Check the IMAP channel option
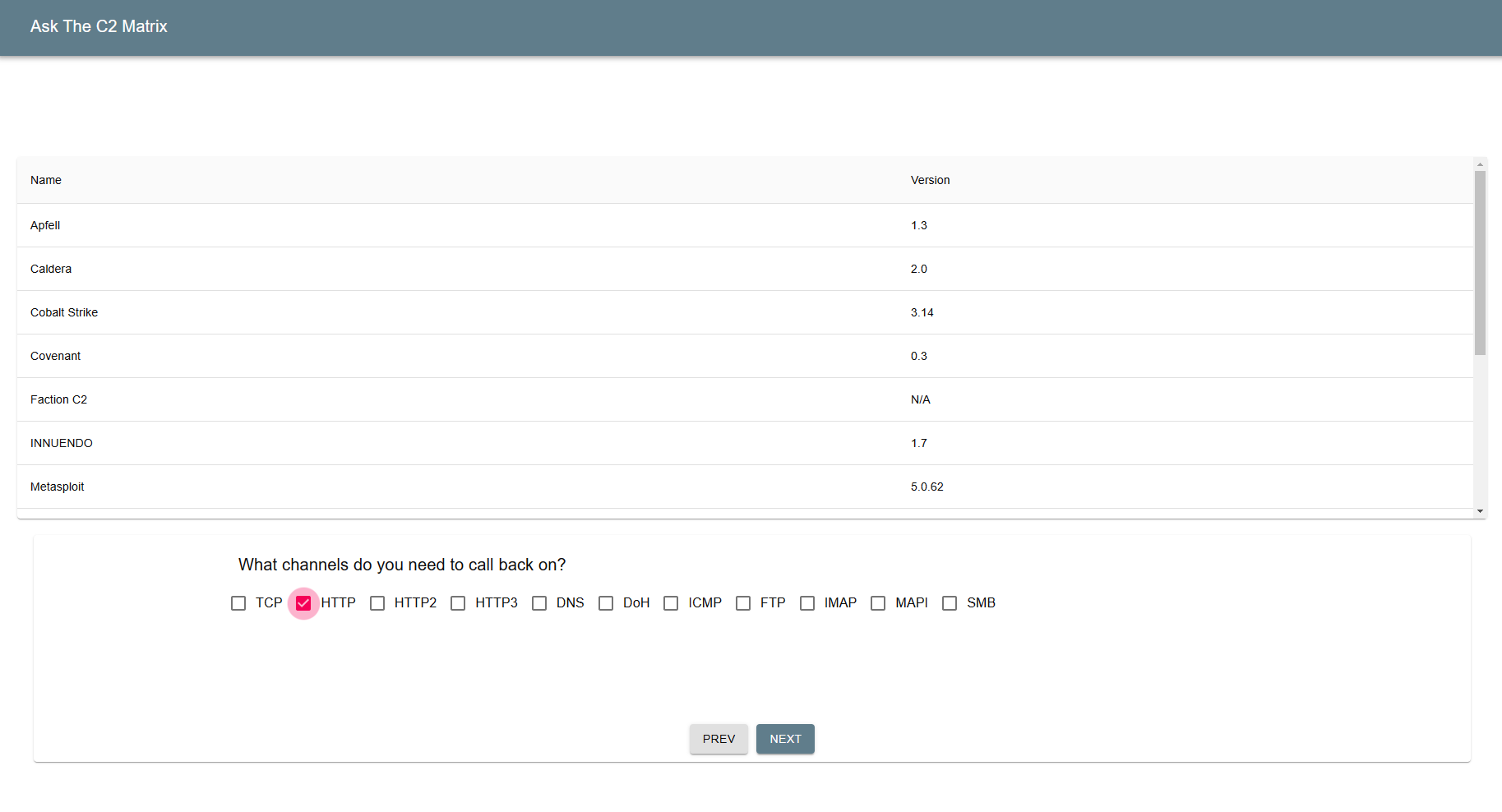Screen dimensions: 1502x812 tap(807, 603)
